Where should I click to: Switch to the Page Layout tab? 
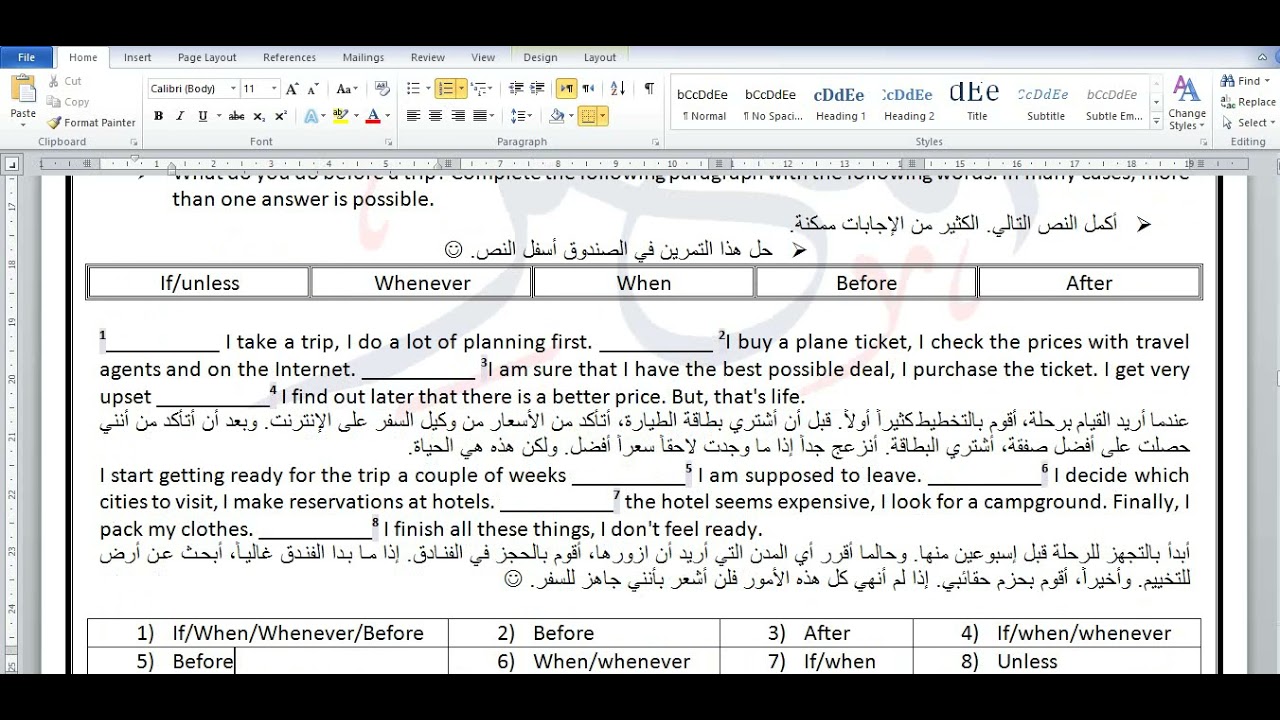coord(207,57)
